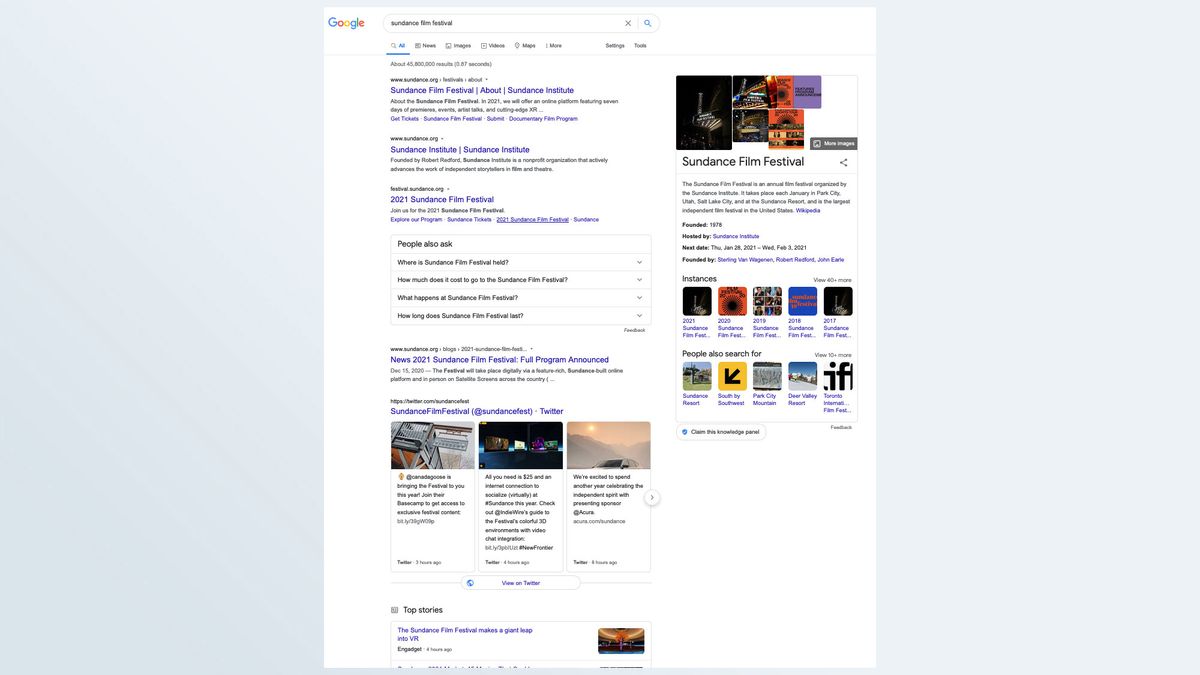Click the More filter icon in the tab bar

point(546,44)
